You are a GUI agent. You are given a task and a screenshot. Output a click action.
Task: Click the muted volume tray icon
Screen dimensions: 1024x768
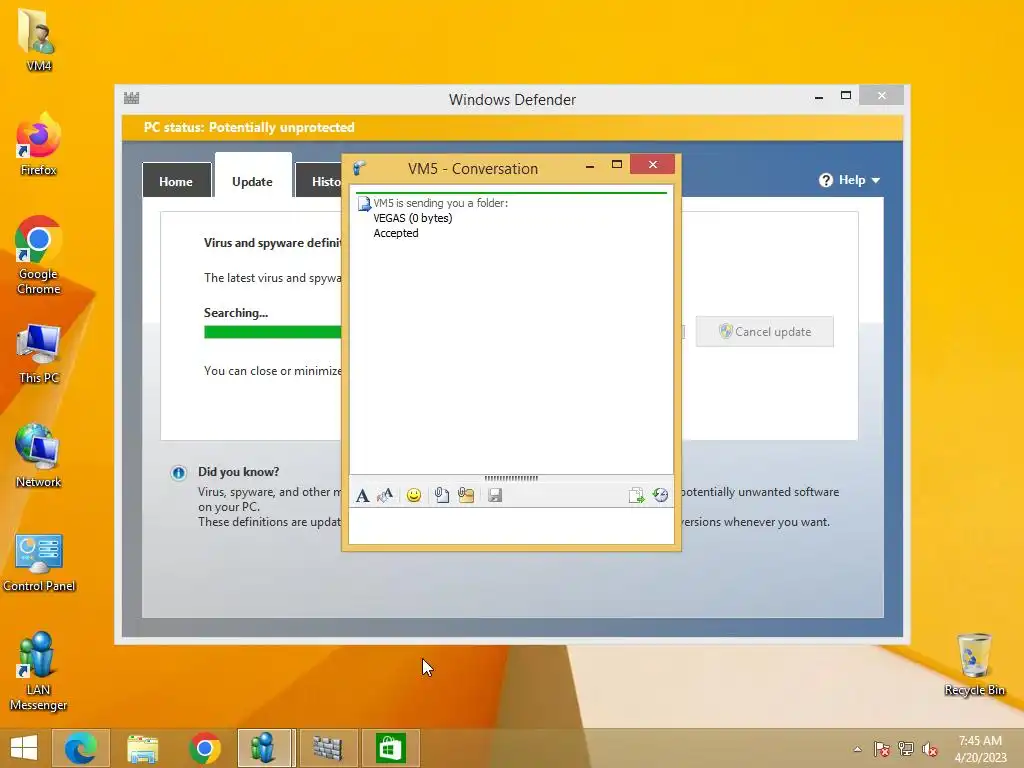point(930,749)
